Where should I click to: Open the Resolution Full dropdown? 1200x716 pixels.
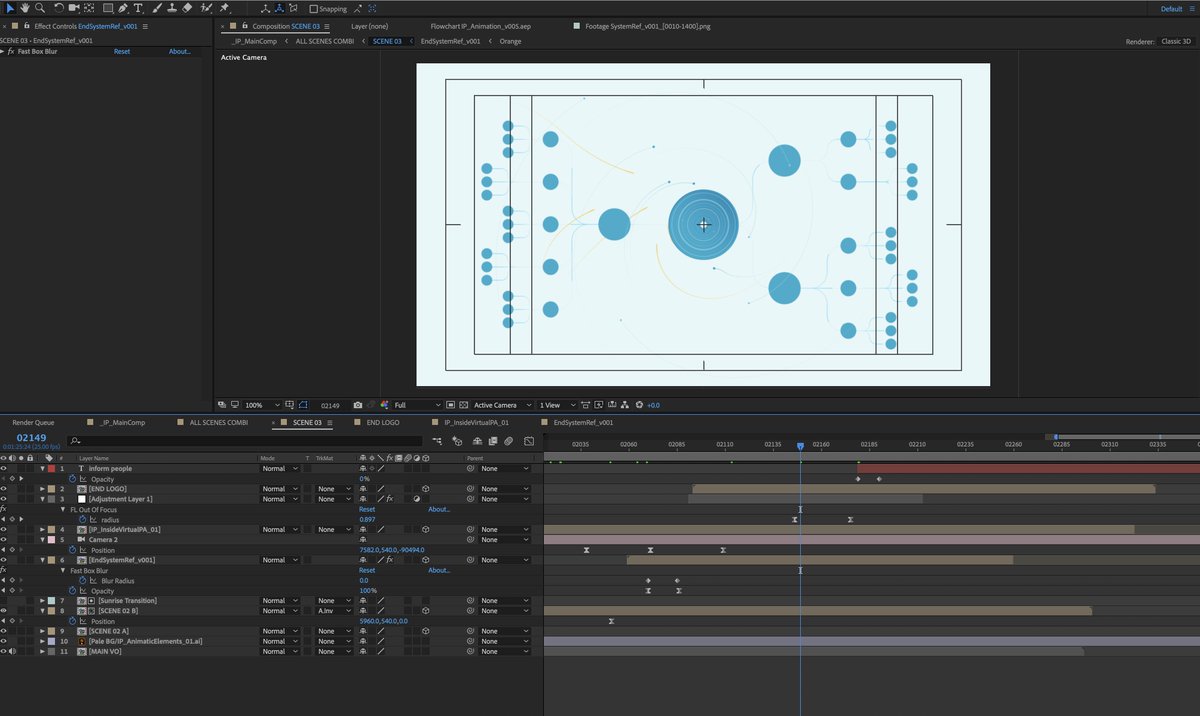tap(417, 405)
